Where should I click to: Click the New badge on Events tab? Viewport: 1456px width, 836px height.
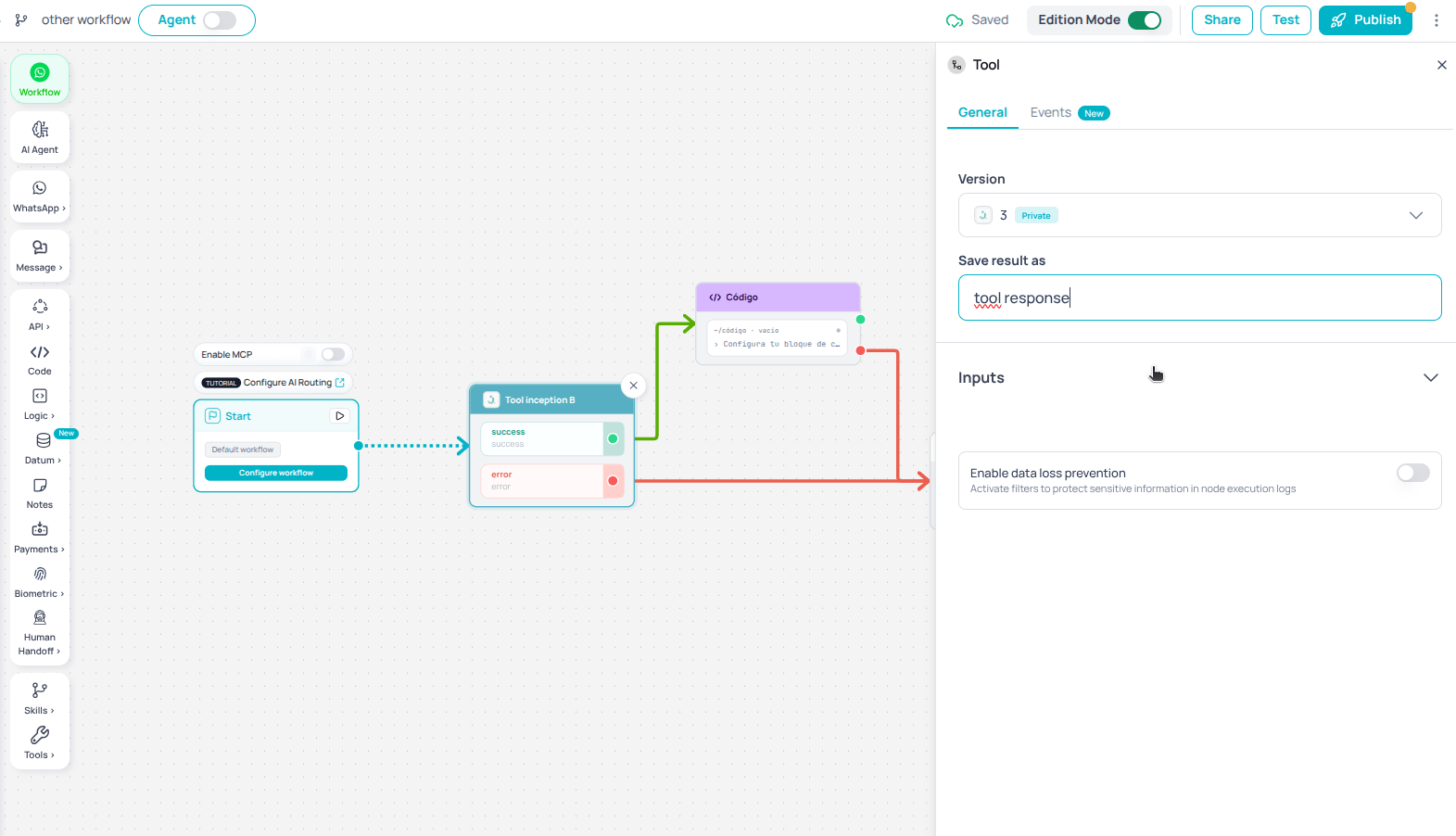[1094, 113]
